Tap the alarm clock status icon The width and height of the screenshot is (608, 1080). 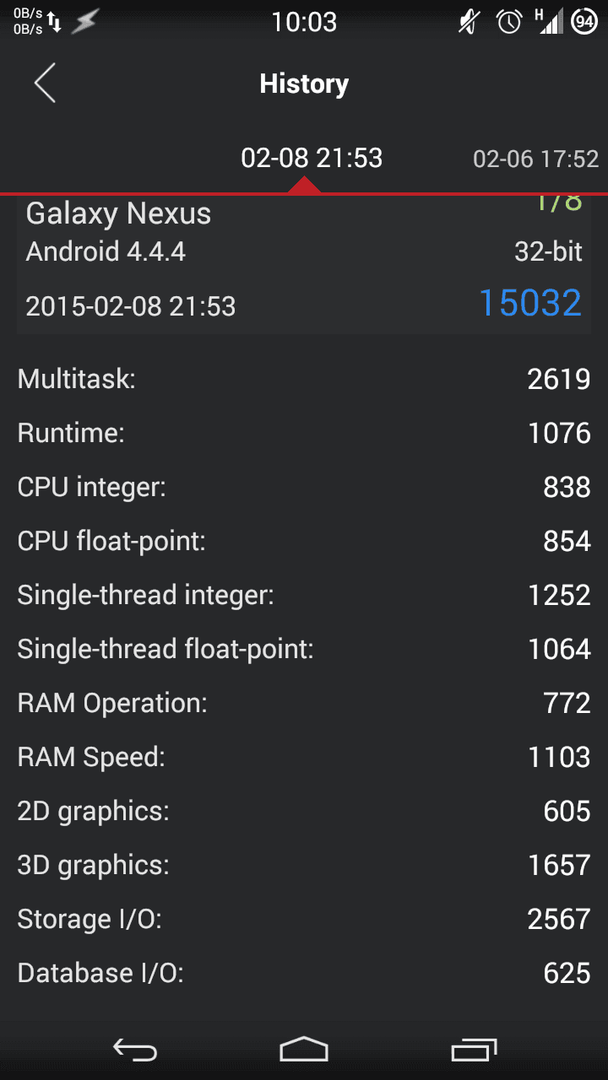pos(508,23)
